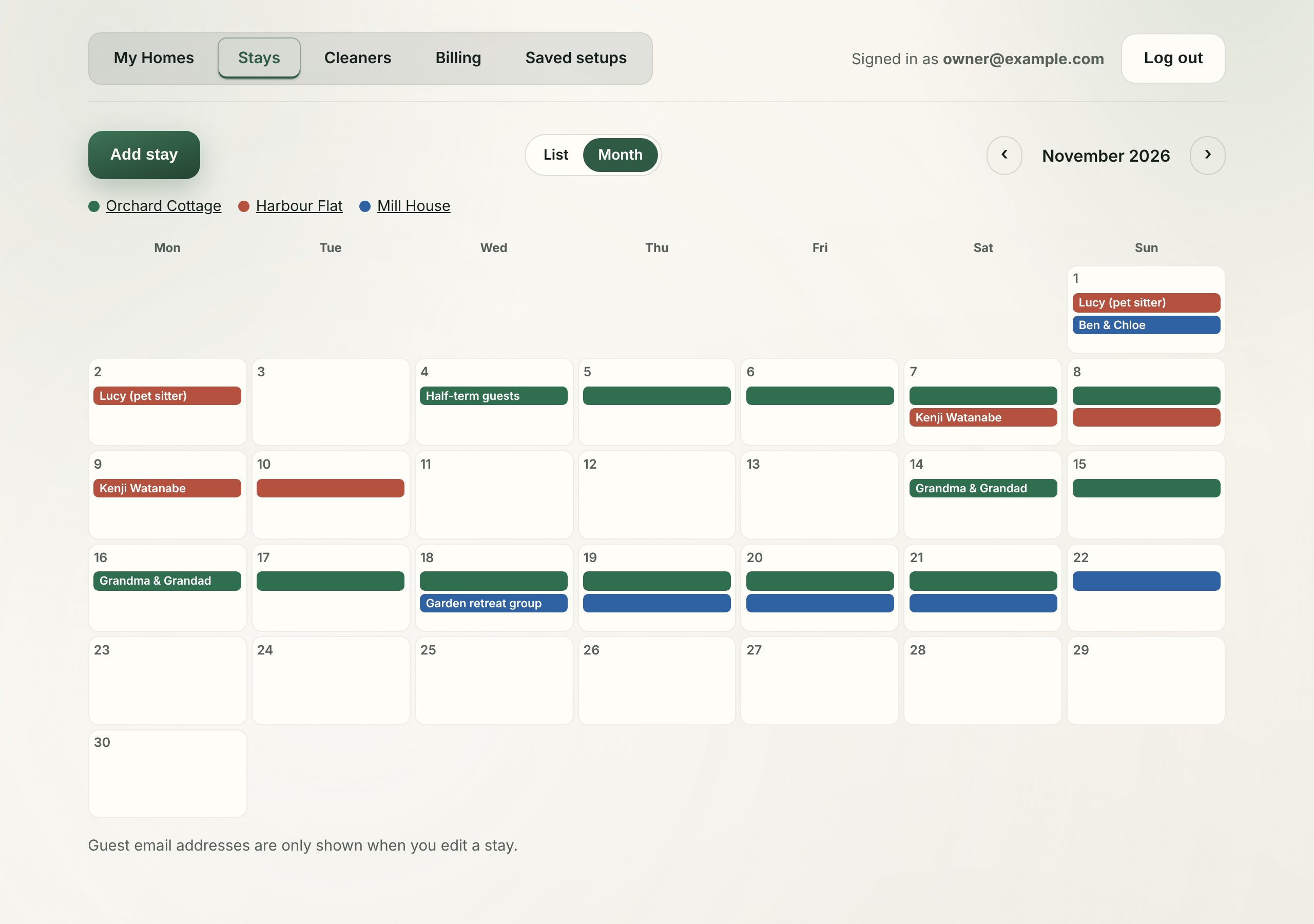This screenshot has width=1314, height=924.
Task: Open the Orchard Cottage link
Action: (x=163, y=205)
